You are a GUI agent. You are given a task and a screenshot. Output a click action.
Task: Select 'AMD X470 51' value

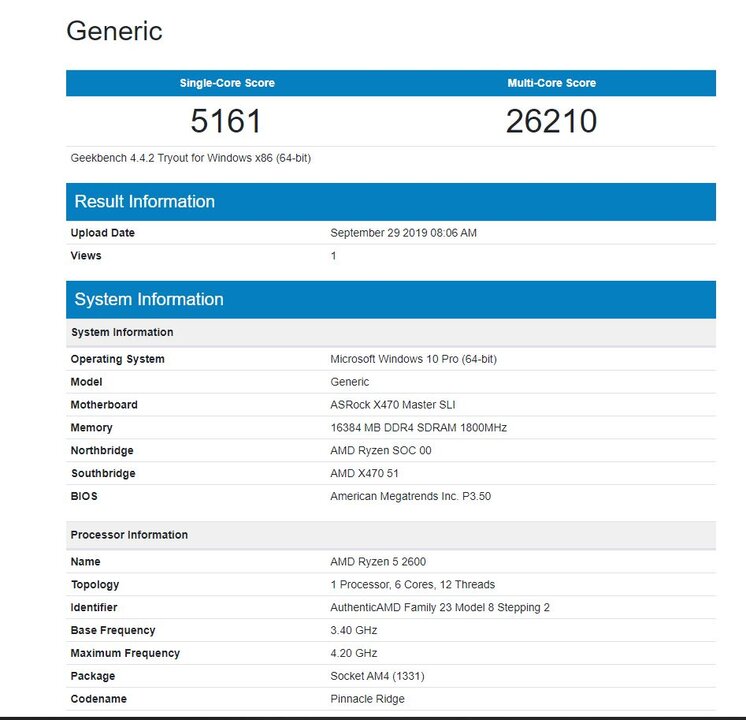[x=364, y=473]
